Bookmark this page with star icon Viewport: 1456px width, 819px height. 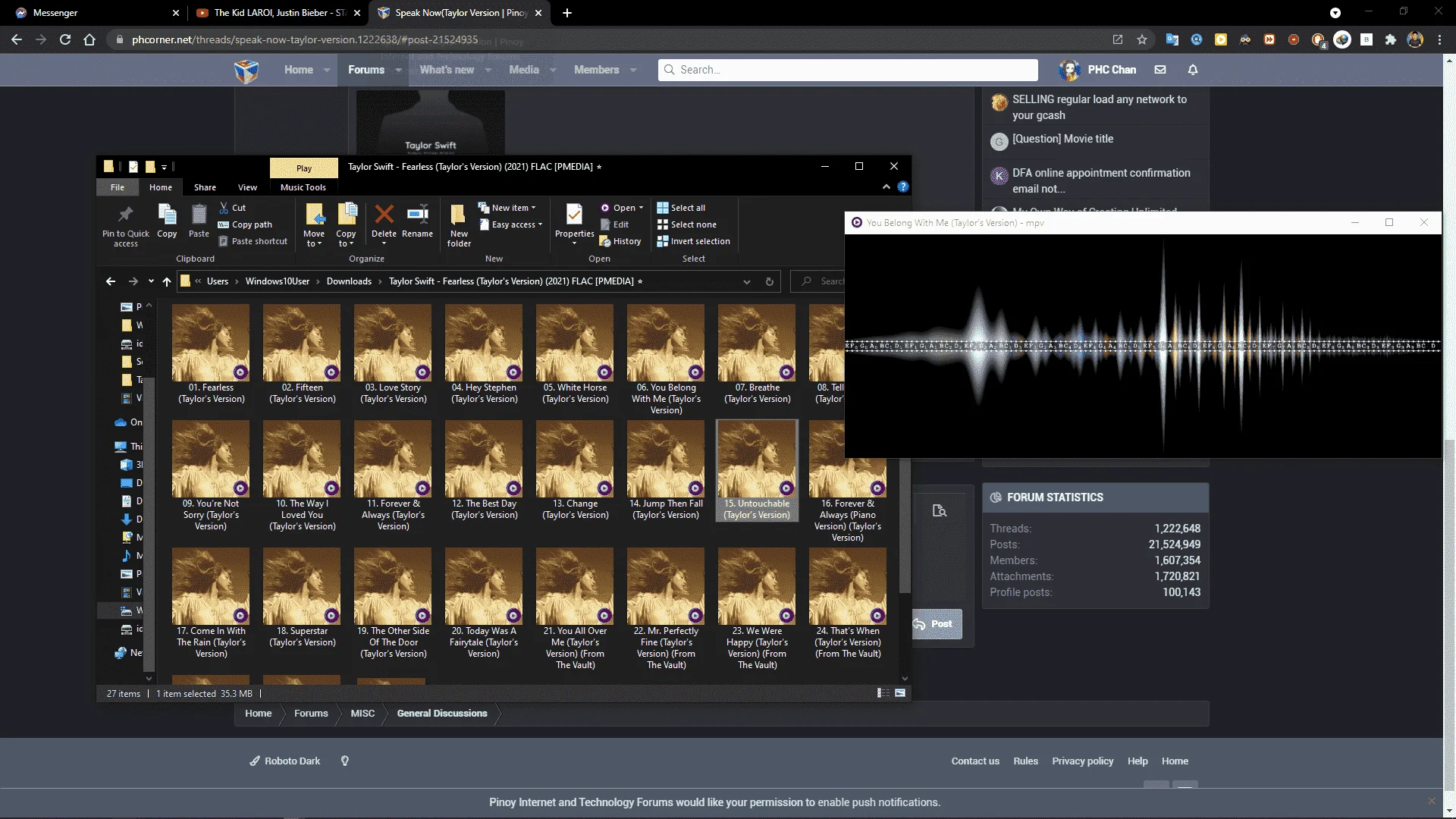click(1142, 39)
